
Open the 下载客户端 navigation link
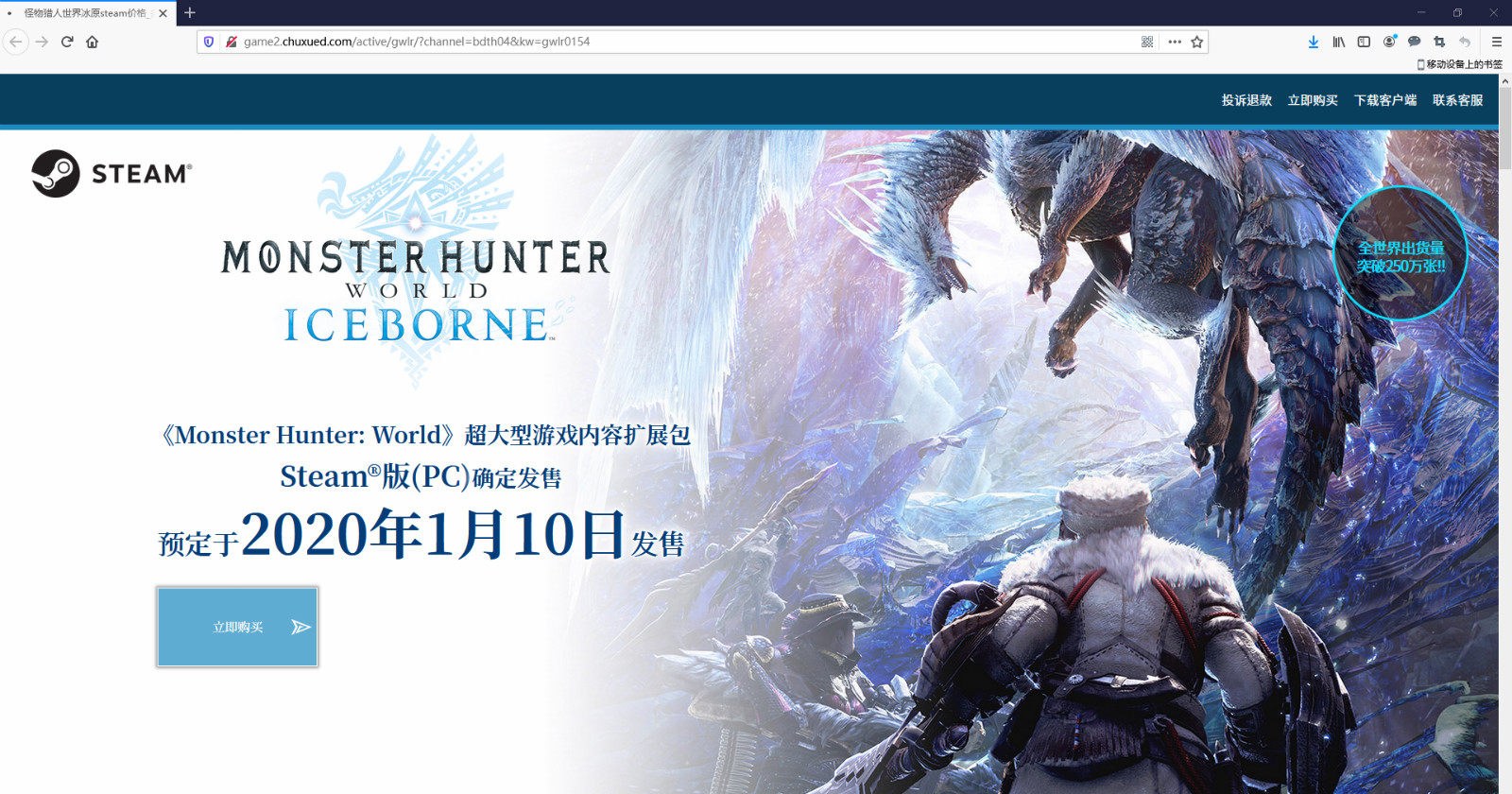pos(1385,100)
